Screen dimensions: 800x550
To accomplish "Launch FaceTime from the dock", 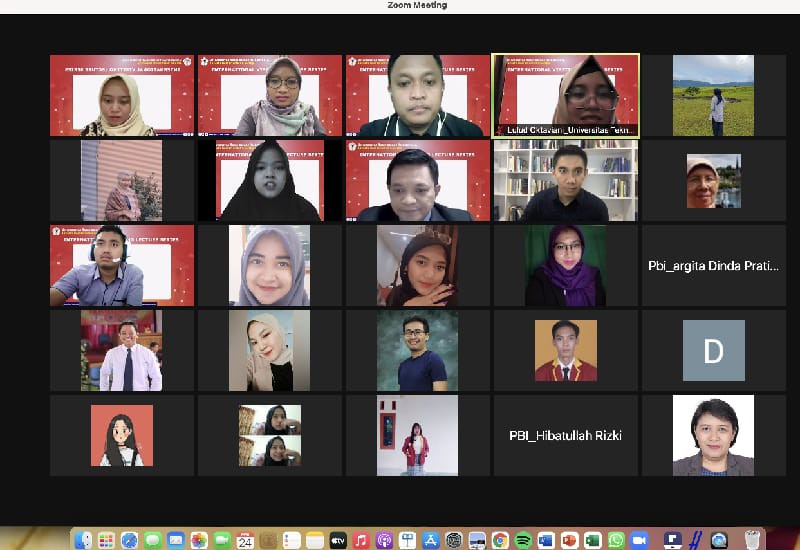I will [x=222, y=540].
